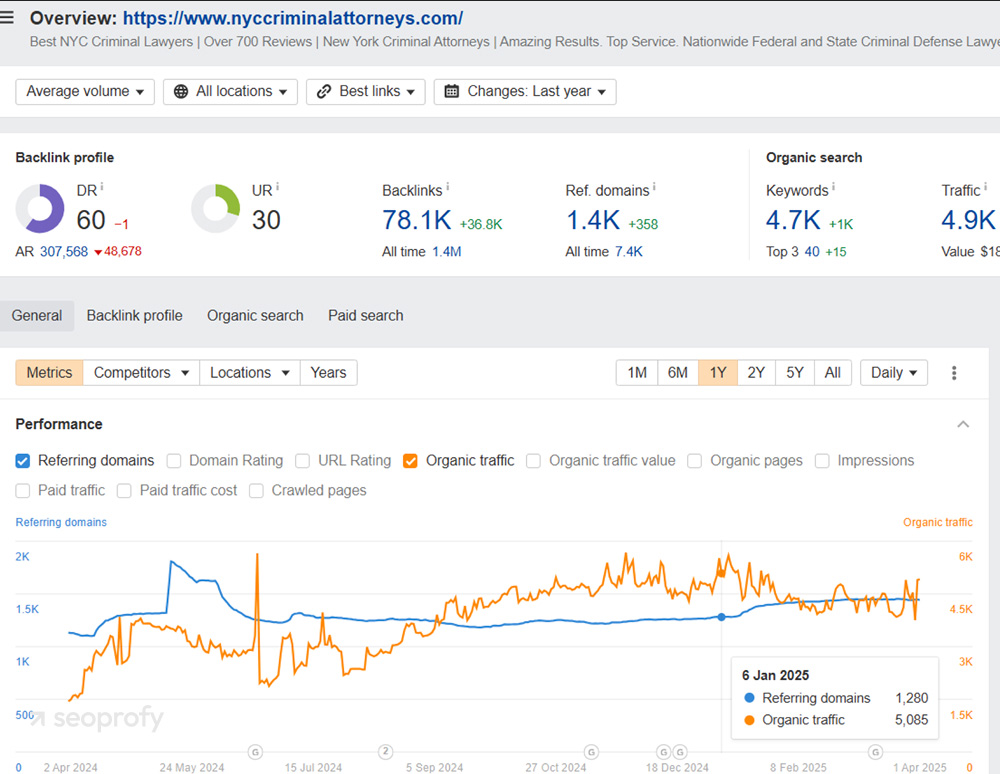Open the hamburger menu icon
This screenshot has height=774, width=1000.
7,17
